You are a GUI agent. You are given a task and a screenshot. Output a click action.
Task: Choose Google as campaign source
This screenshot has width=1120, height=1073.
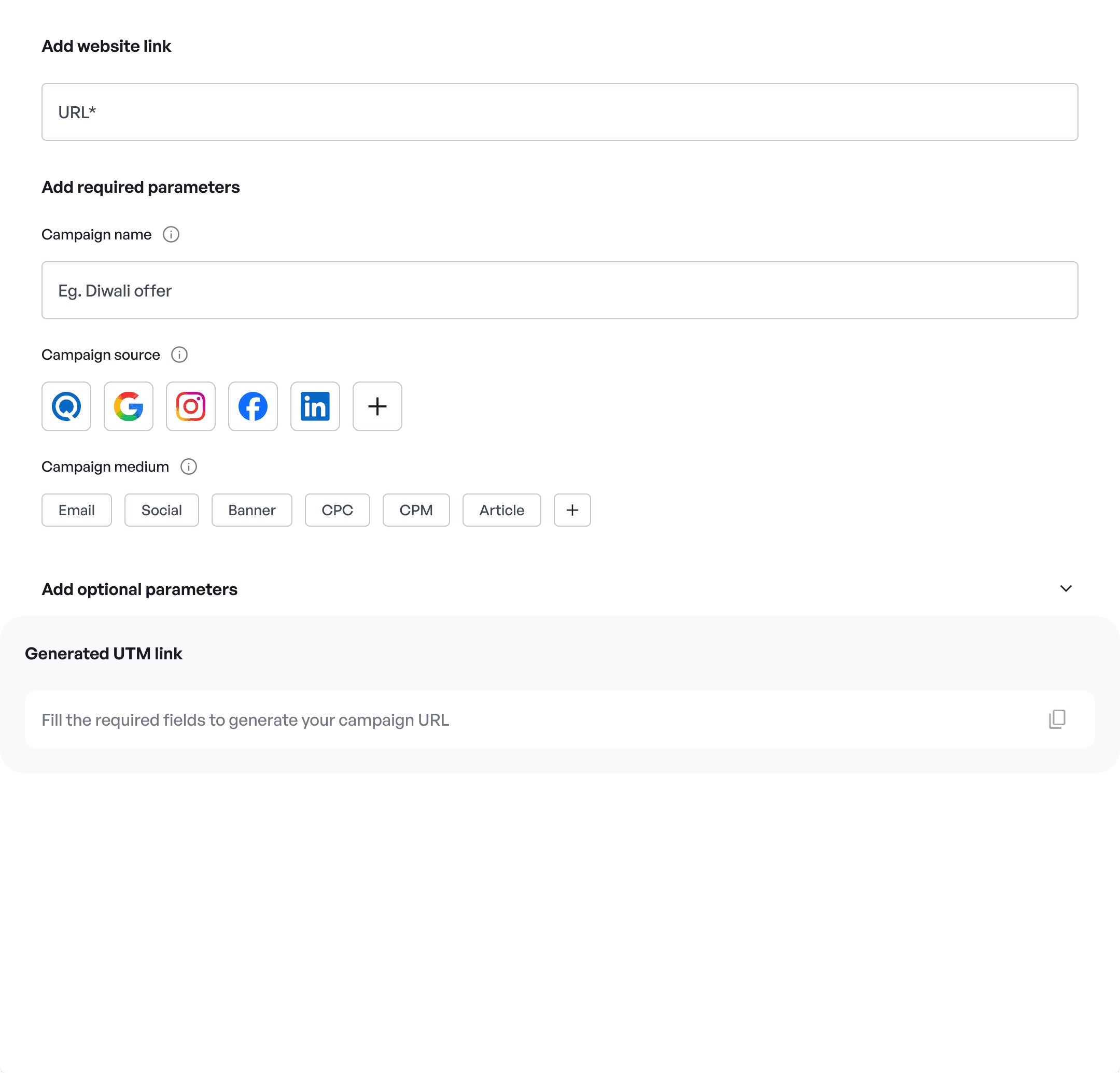click(x=129, y=406)
